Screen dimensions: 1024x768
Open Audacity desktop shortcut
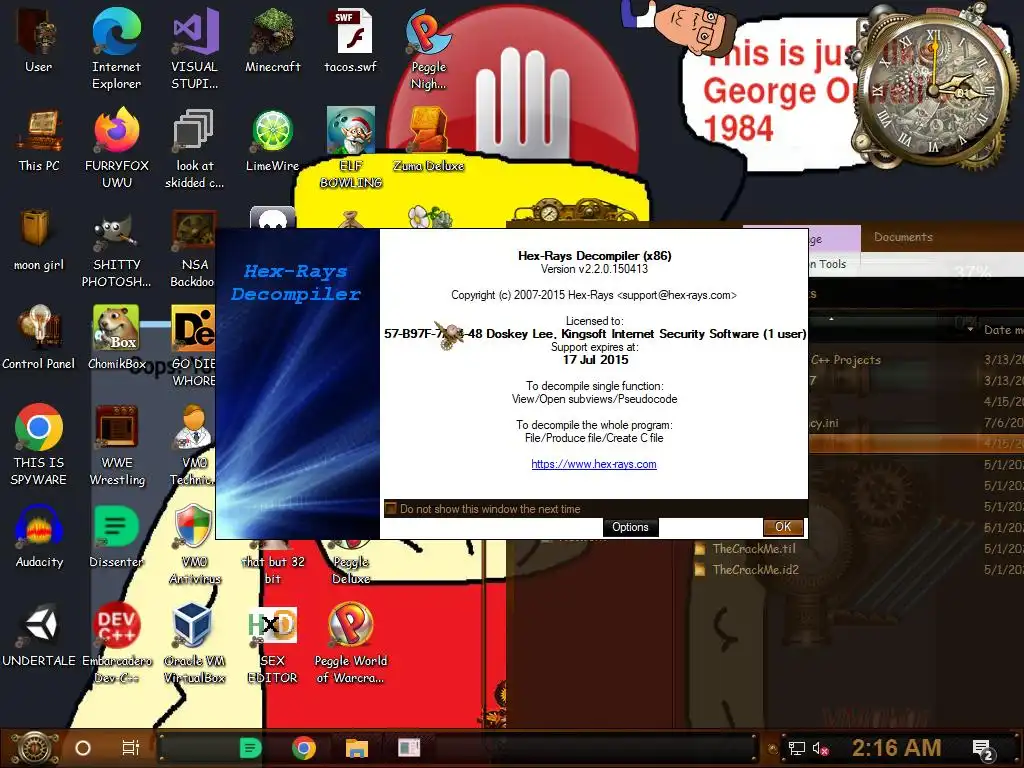point(39,537)
